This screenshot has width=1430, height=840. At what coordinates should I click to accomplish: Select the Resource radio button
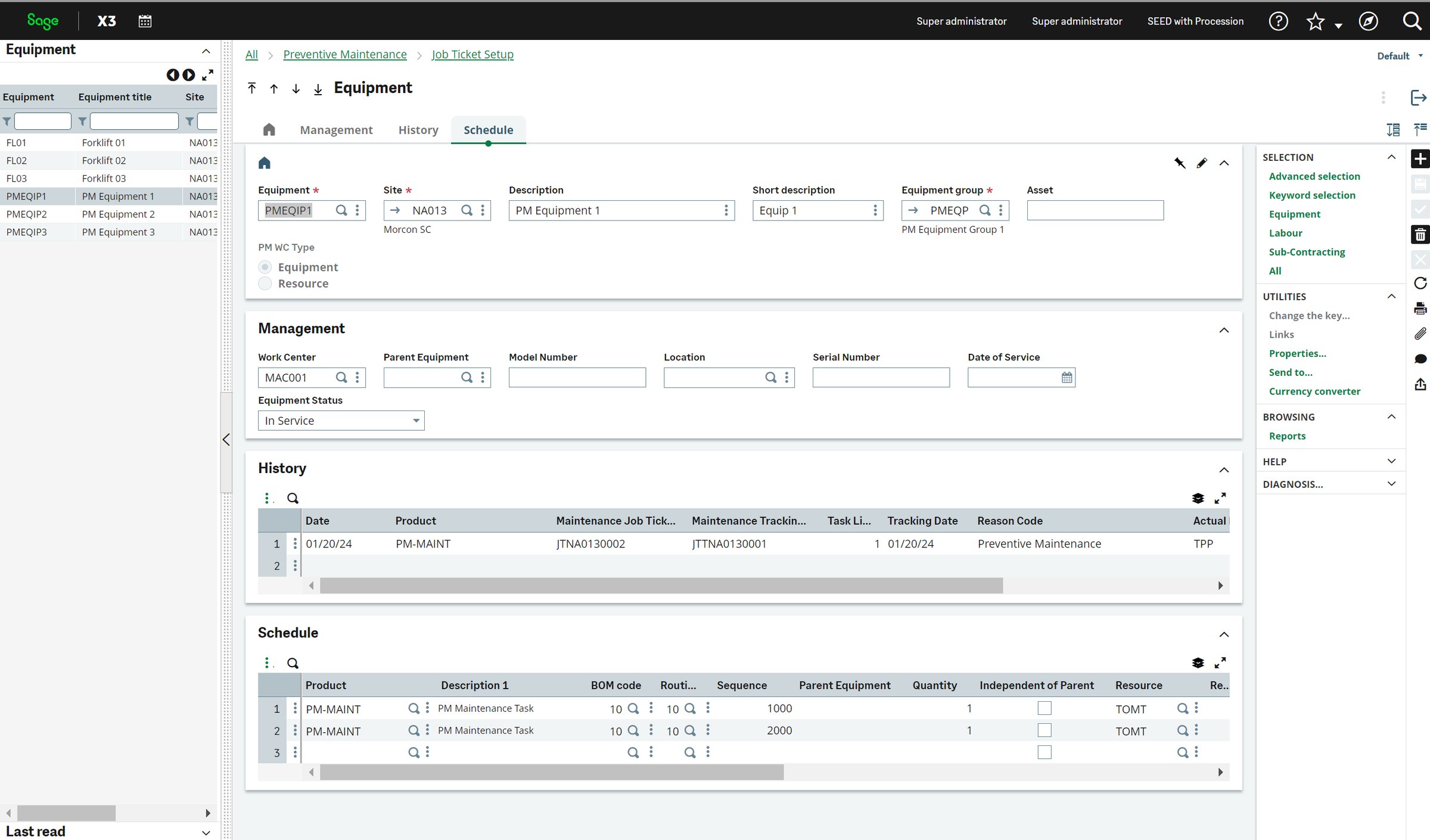tap(265, 284)
